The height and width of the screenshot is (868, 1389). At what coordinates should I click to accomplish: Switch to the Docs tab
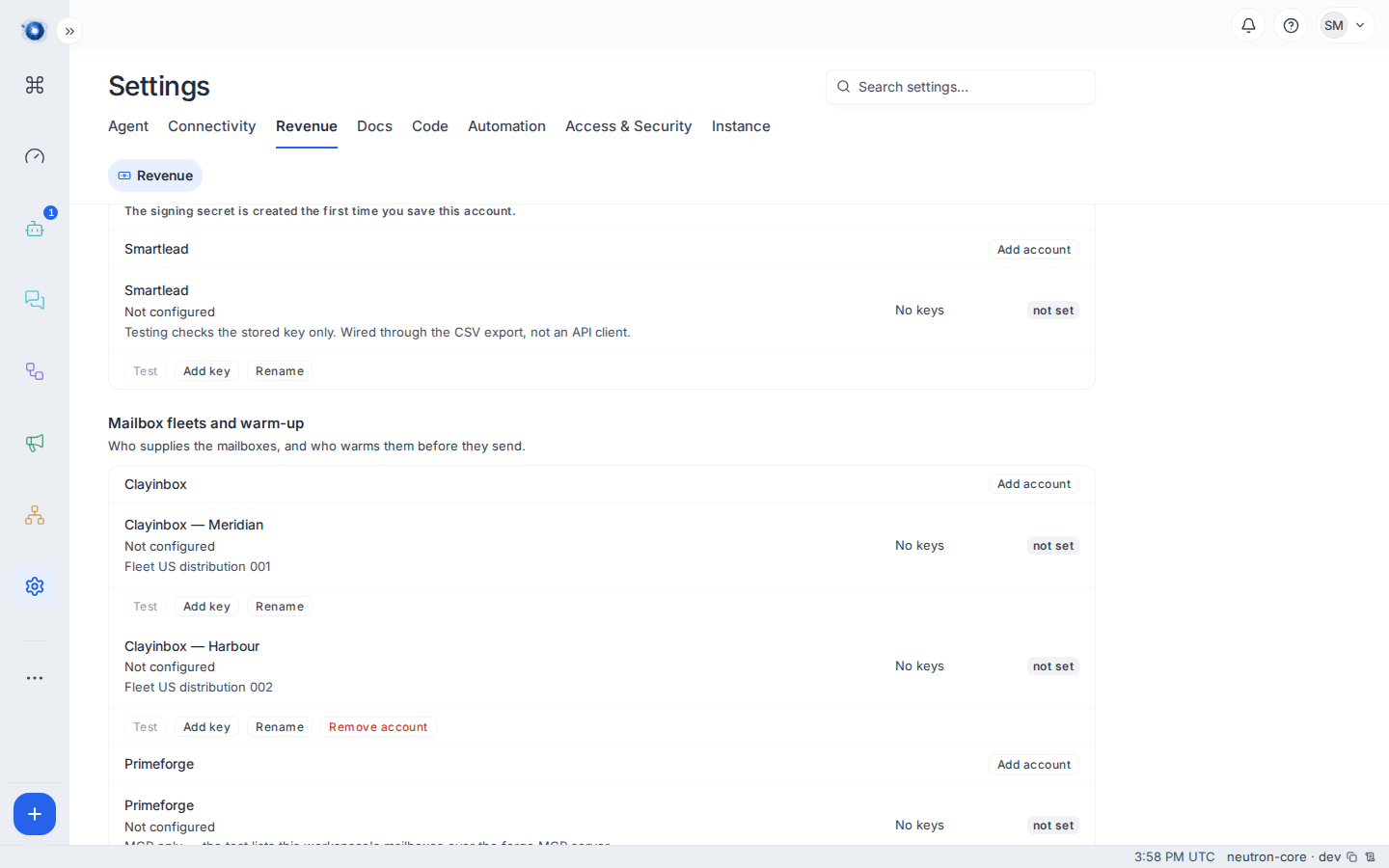click(374, 126)
